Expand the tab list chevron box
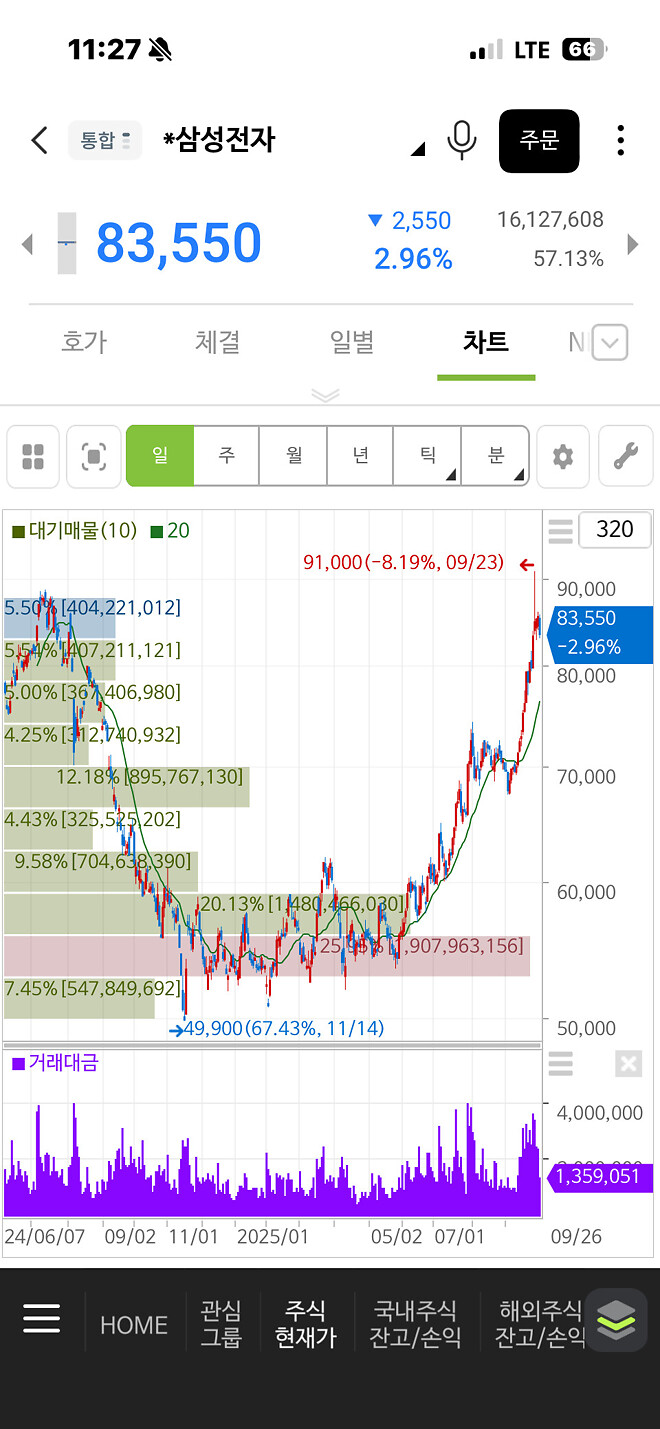This screenshot has height=1429, width=660. [x=610, y=343]
